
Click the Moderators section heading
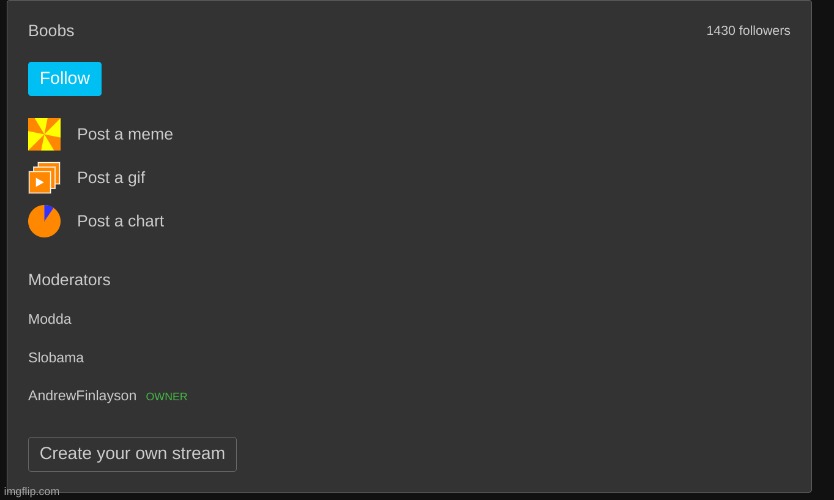click(69, 280)
